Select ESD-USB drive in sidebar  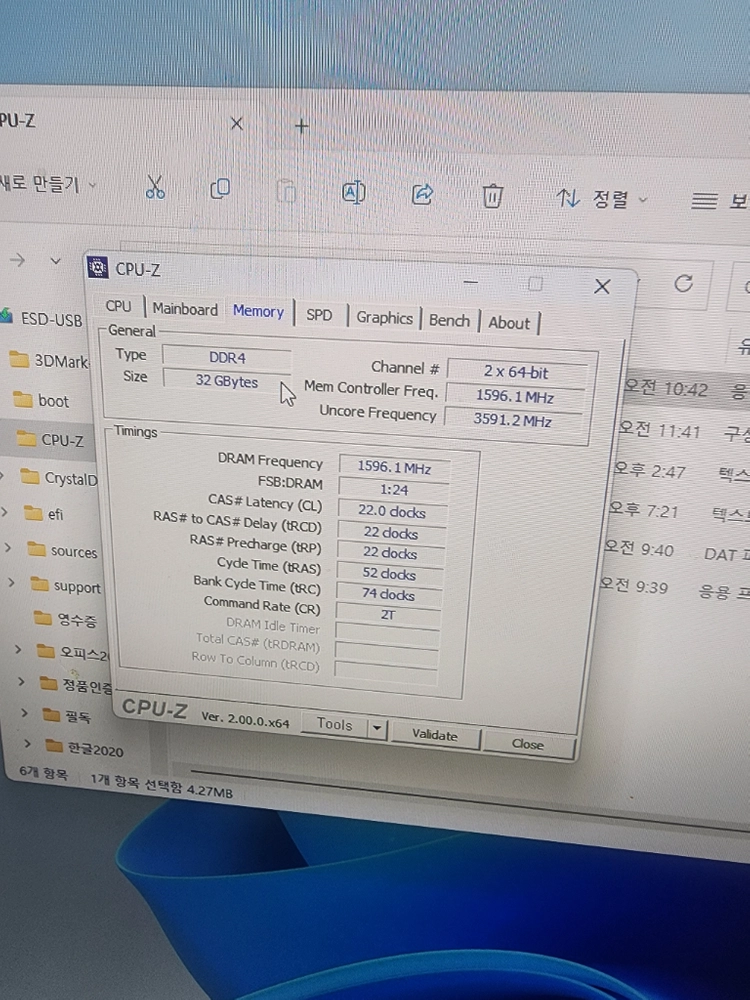click(42, 318)
